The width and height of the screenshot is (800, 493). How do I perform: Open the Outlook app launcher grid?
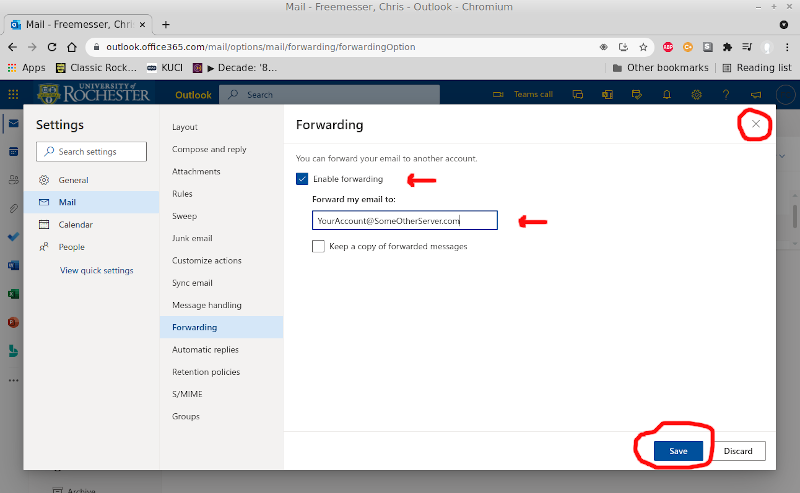13,94
